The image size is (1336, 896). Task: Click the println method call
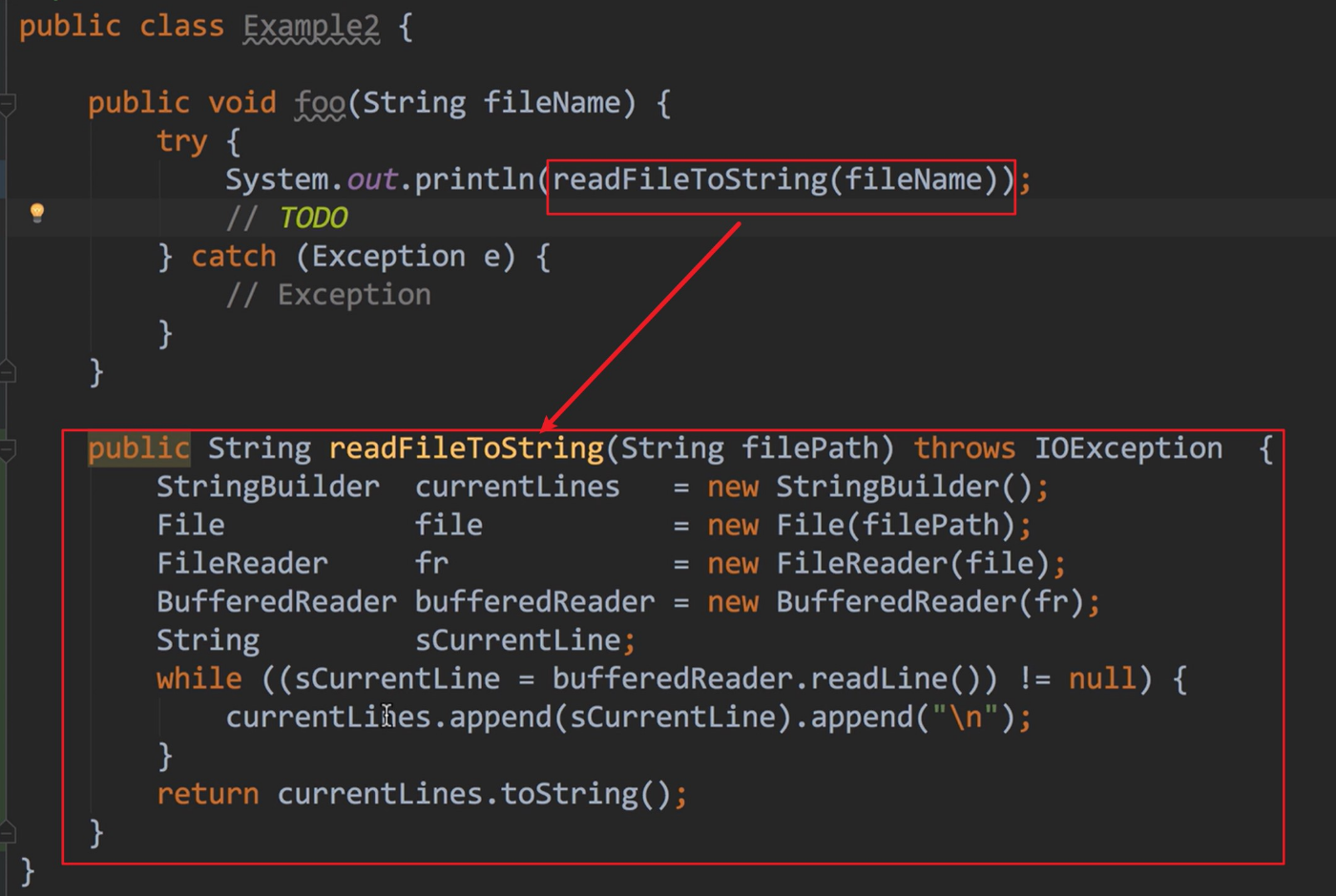[x=474, y=179]
